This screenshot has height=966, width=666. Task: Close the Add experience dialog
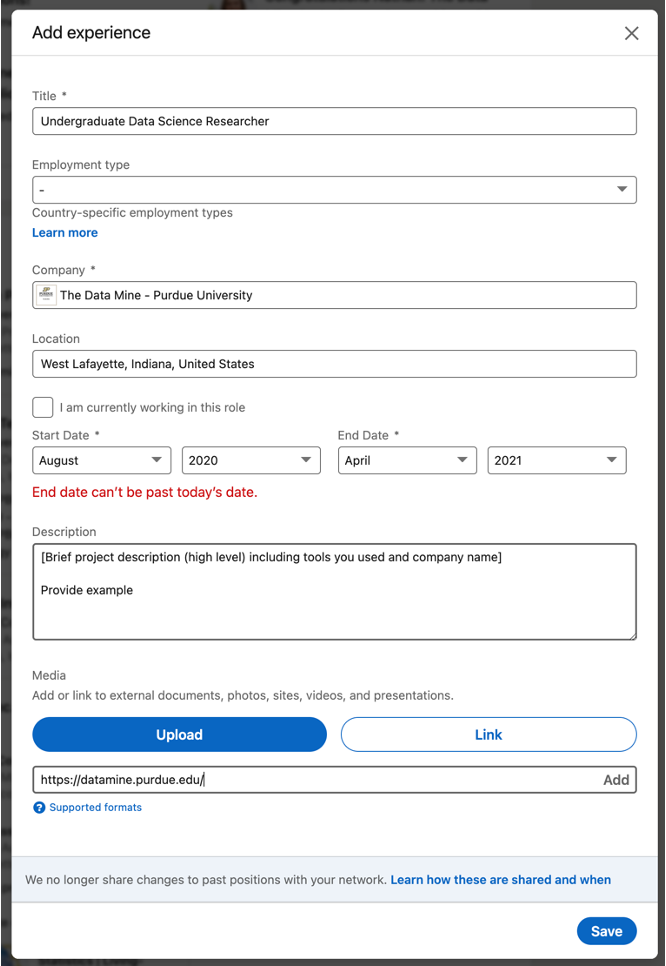(x=631, y=33)
